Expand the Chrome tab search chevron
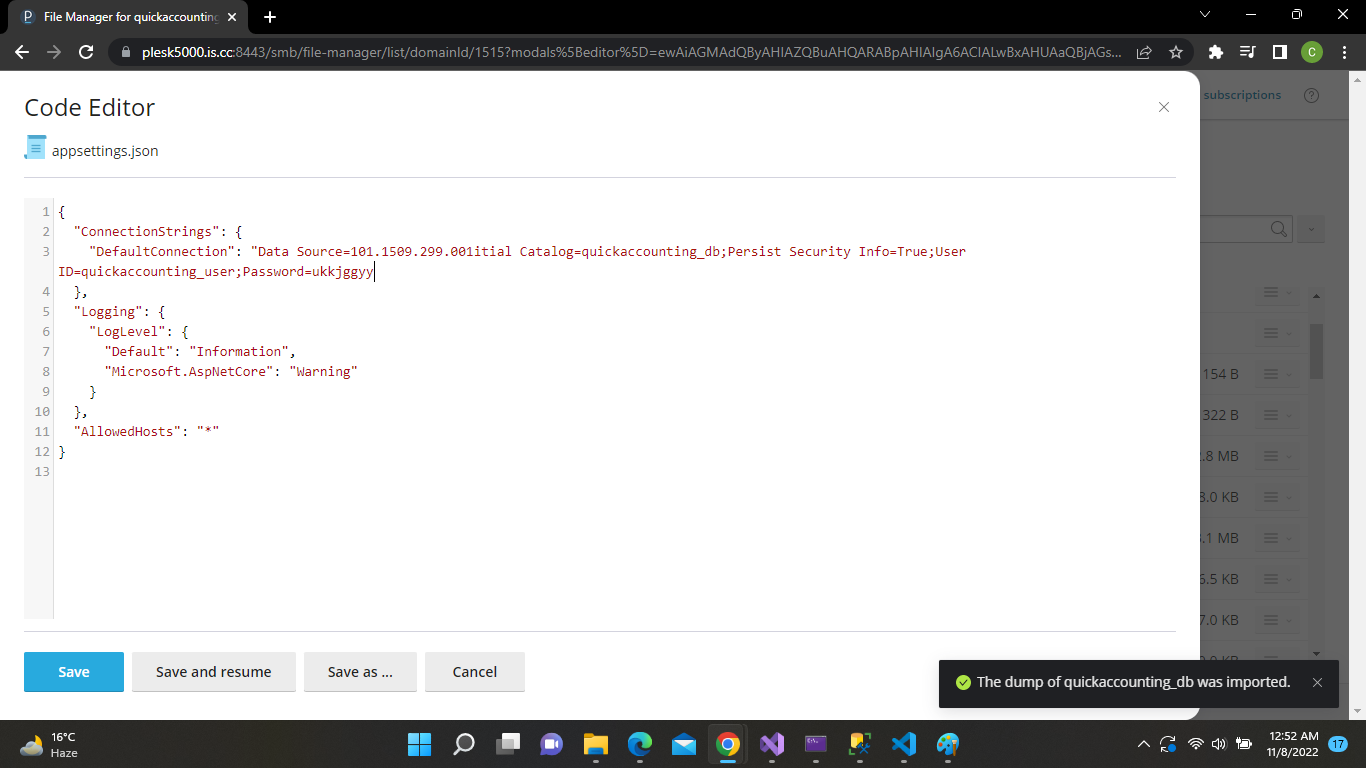 click(x=1204, y=15)
